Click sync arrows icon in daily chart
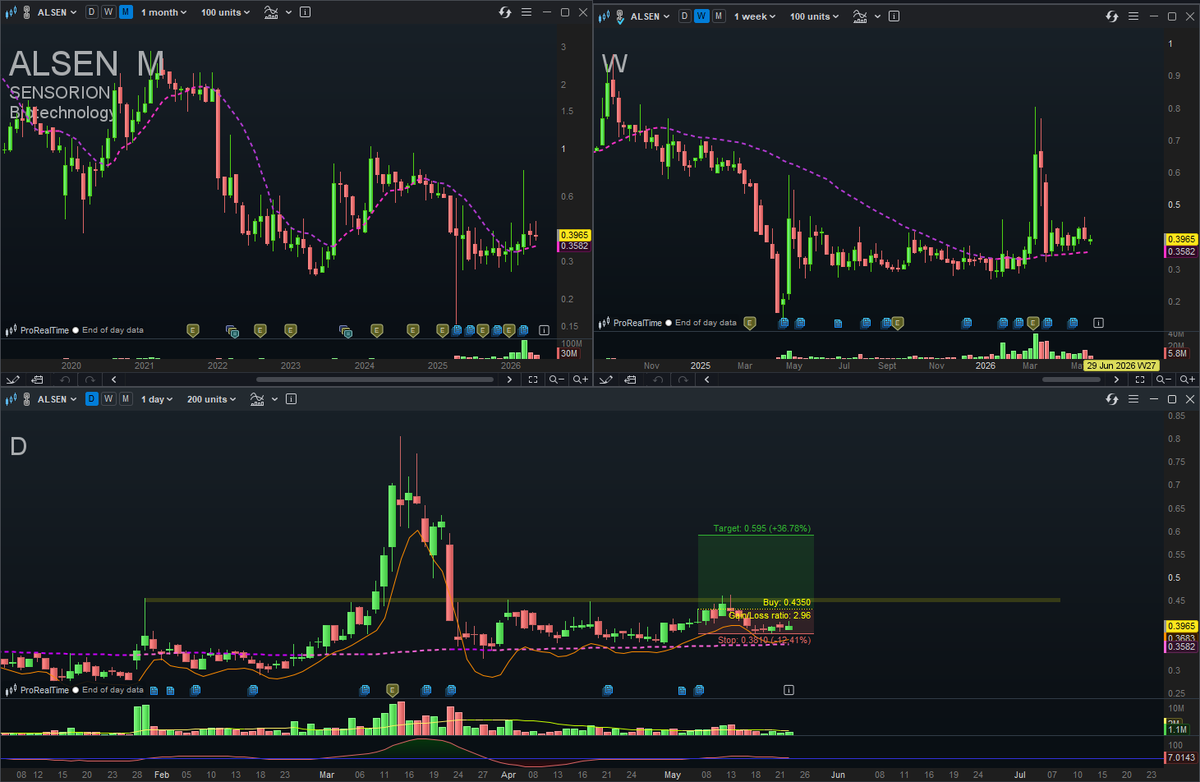The image size is (1200, 782). (x=1113, y=399)
